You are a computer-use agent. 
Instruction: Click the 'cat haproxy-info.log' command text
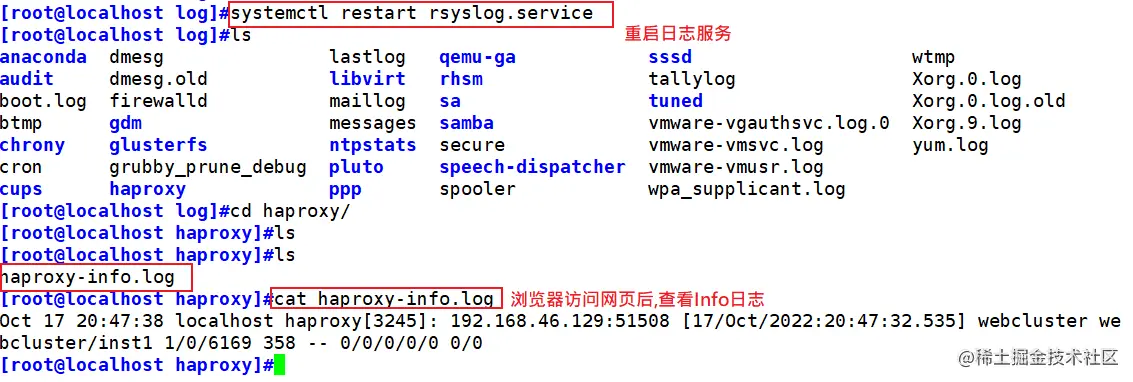(384, 299)
